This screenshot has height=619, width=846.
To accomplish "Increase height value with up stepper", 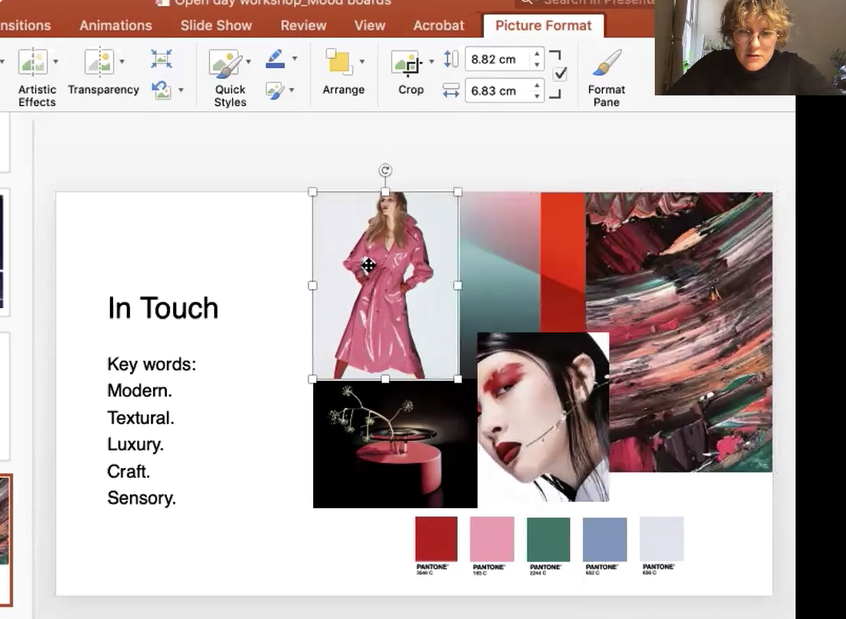I will 537,55.
